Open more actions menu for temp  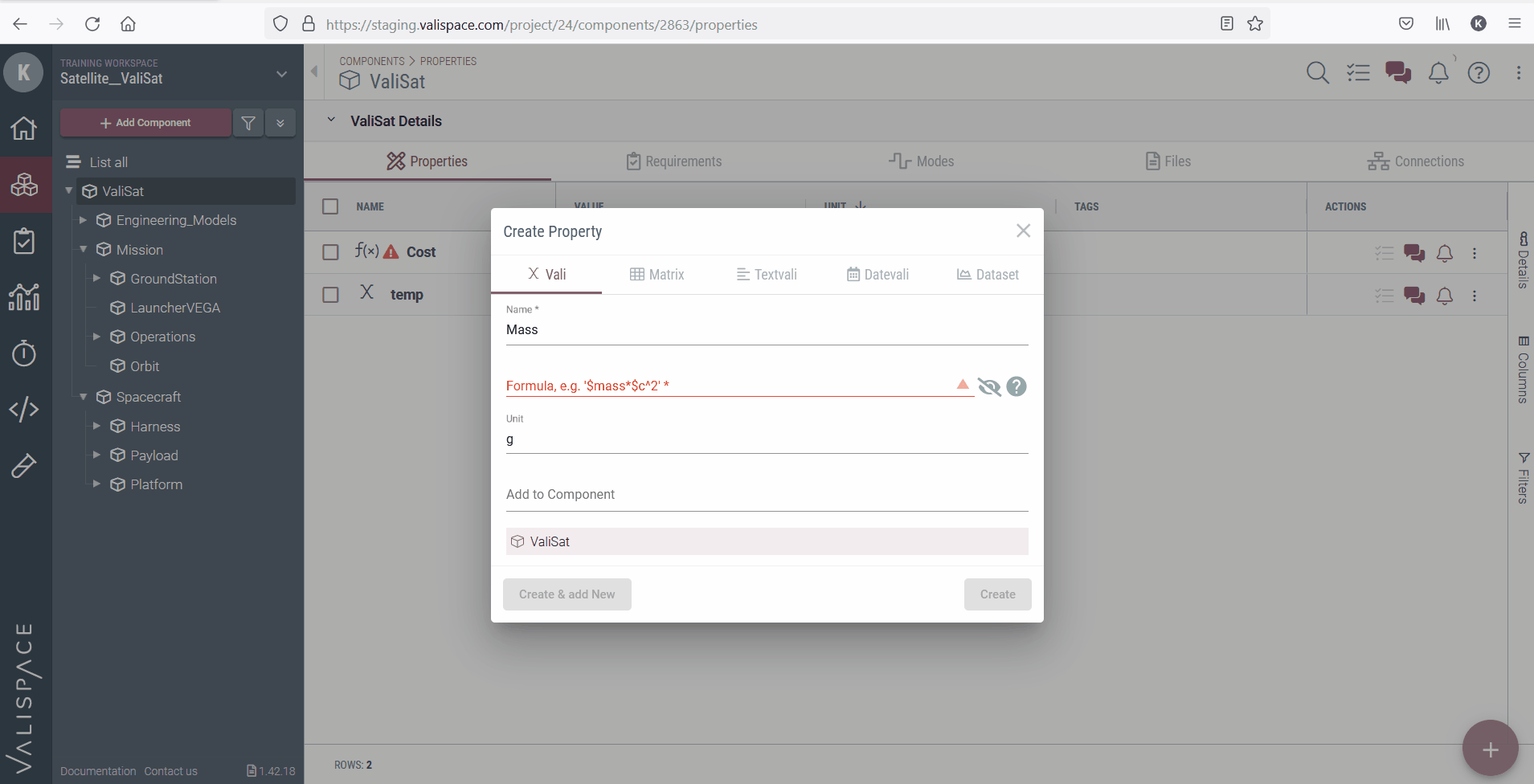click(1475, 296)
